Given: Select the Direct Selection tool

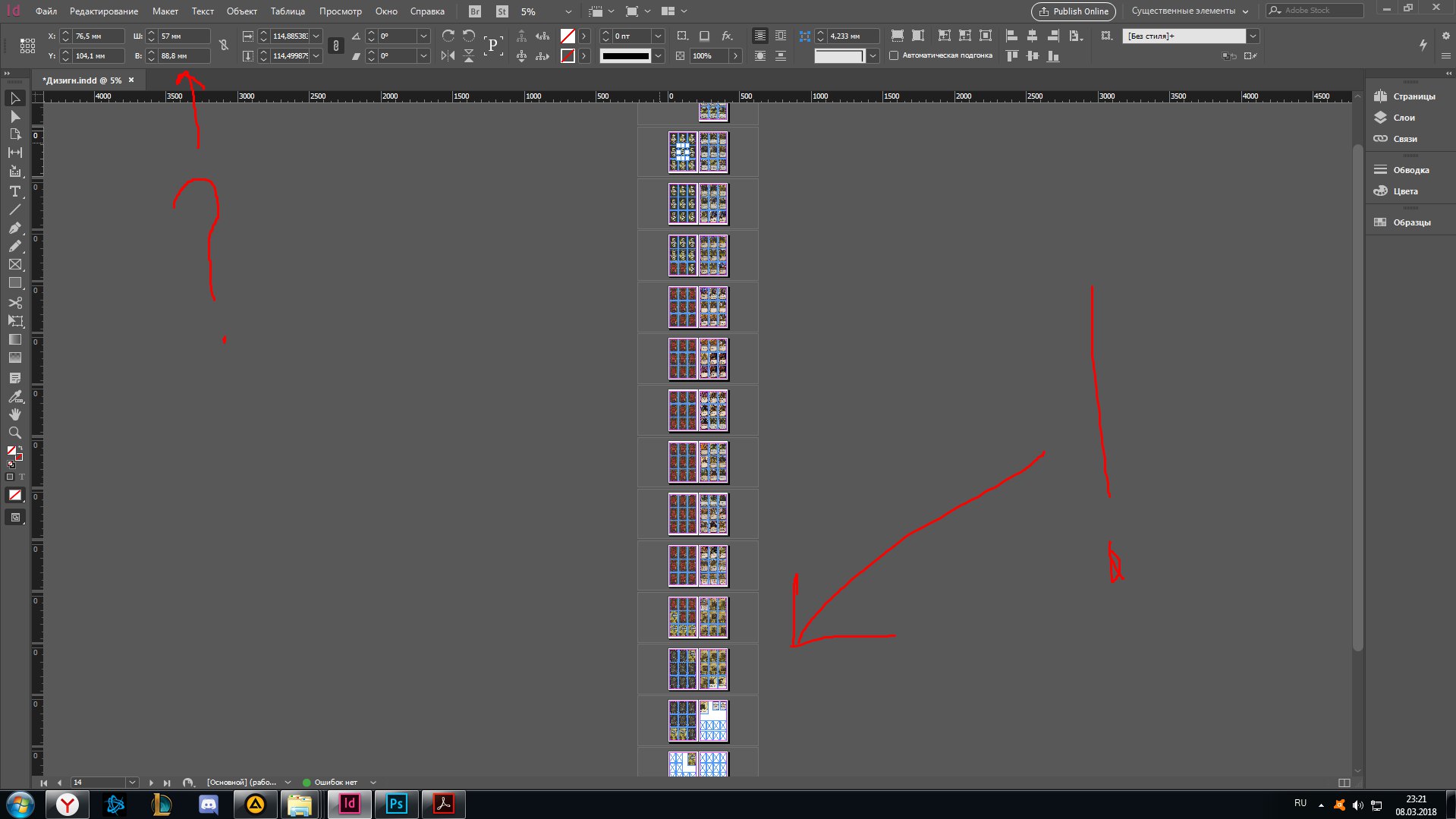Looking at the screenshot, I should click(x=14, y=116).
